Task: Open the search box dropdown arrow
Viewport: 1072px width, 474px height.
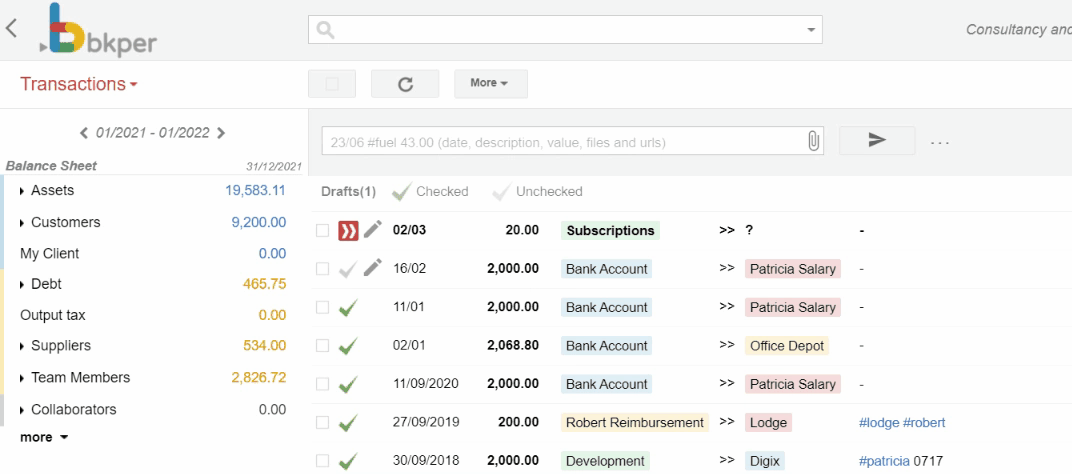Action: tap(810, 30)
